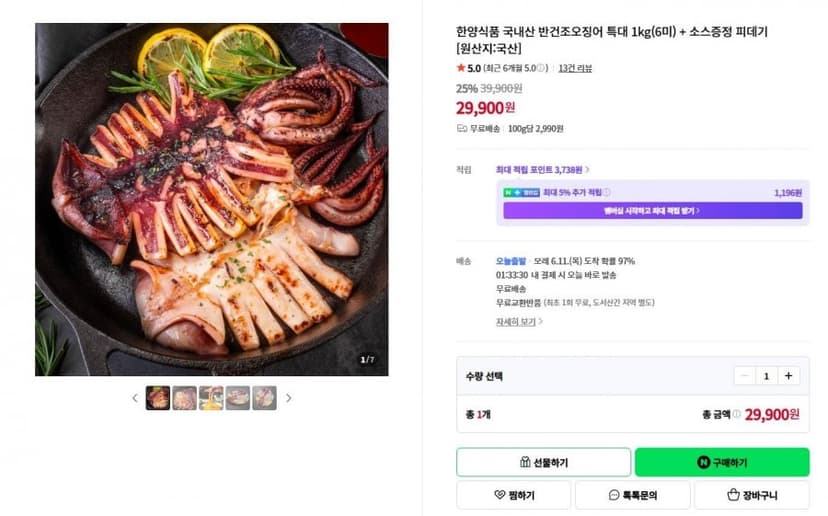
Task: Add item to 장바구니 cart
Action: (x=752, y=495)
